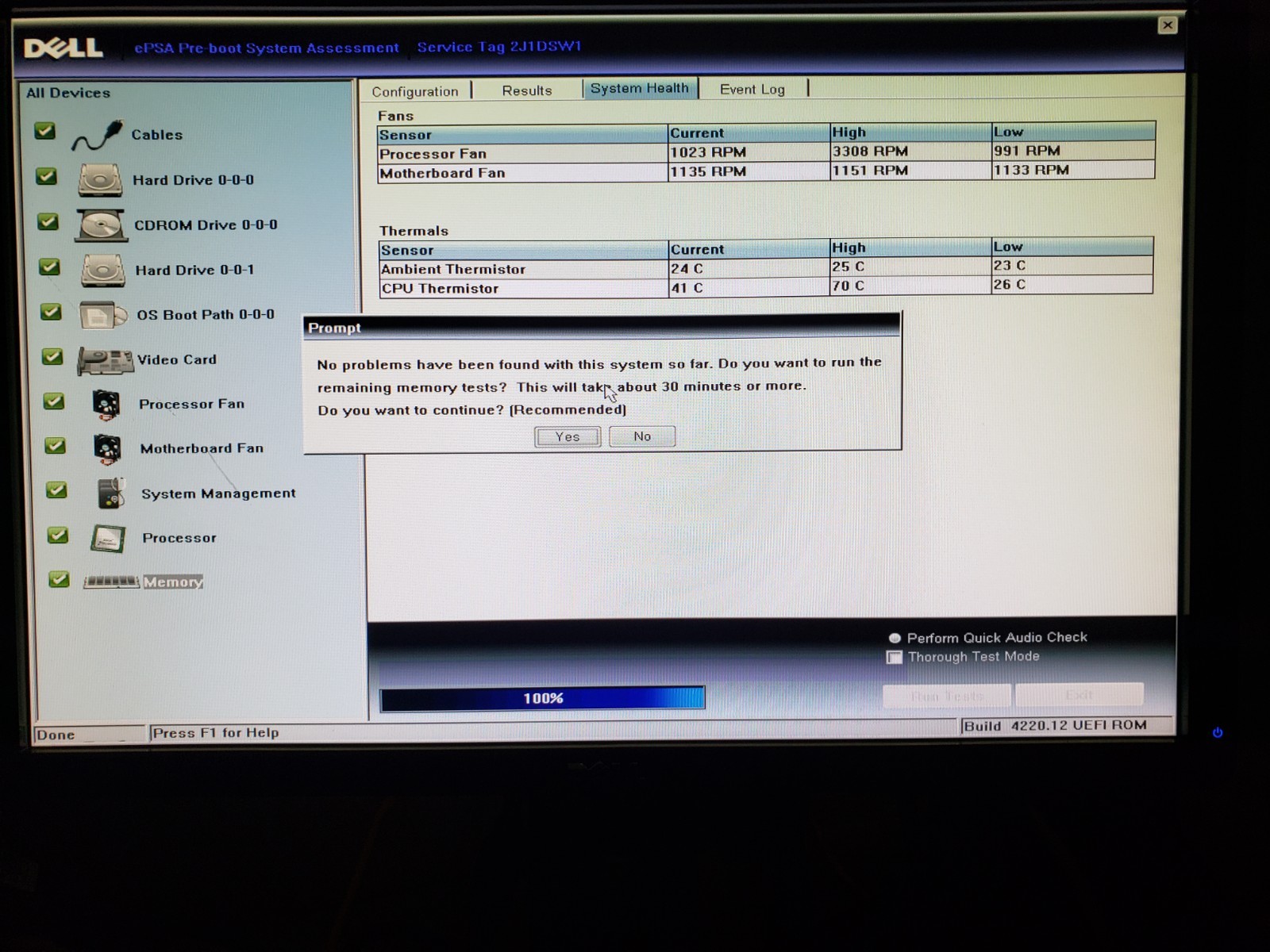
Task: Toggle the Hard Drive 0-0-0 checkbox
Action: click(47, 176)
